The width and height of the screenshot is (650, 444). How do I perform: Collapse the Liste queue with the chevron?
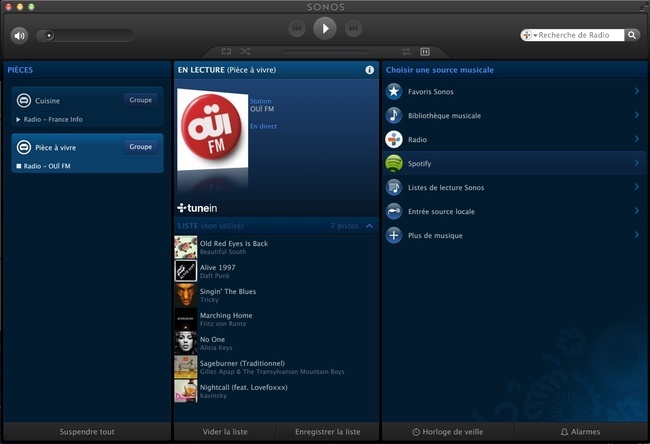click(x=369, y=226)
